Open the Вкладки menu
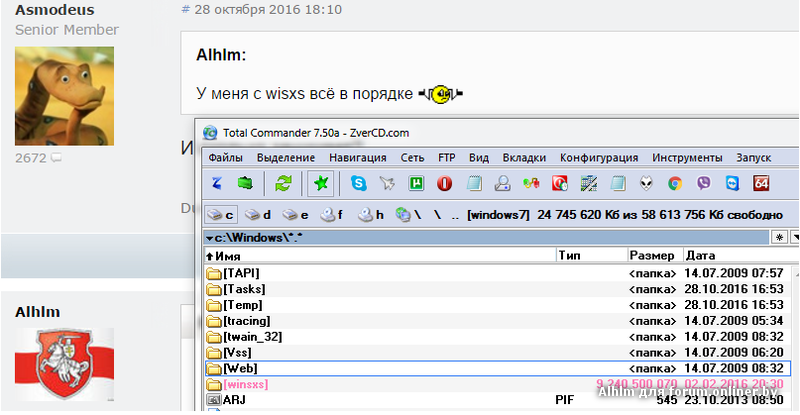This screenshot has width=800, height=415. point(524,158)
